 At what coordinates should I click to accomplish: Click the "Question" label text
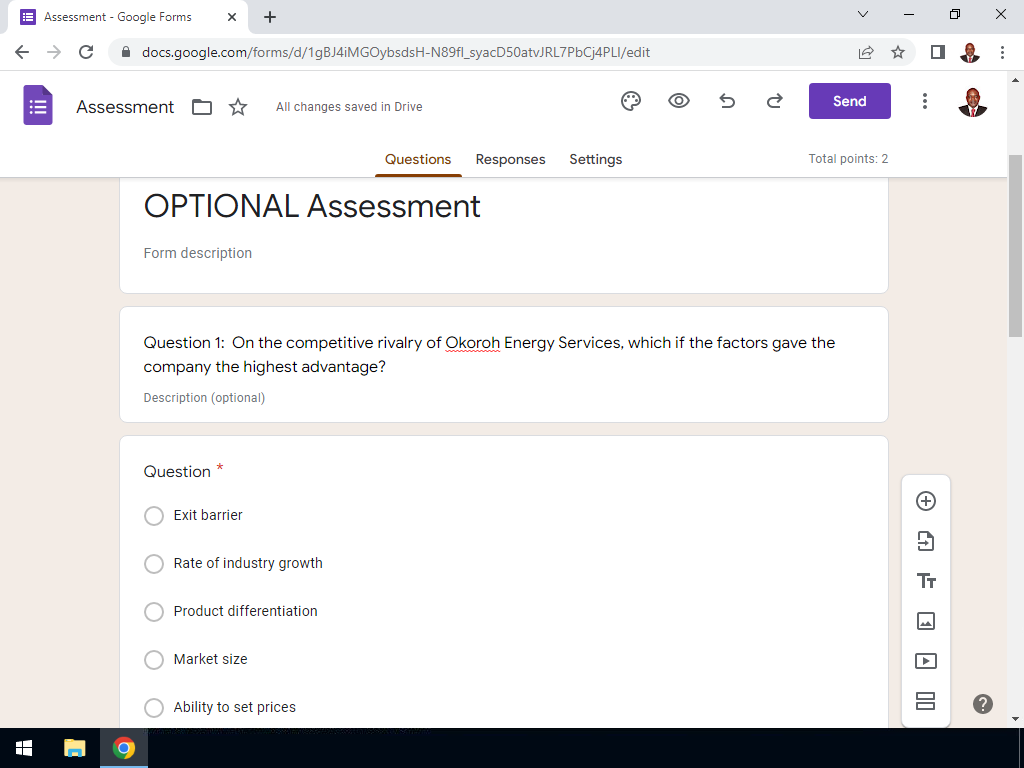[177, 472]
